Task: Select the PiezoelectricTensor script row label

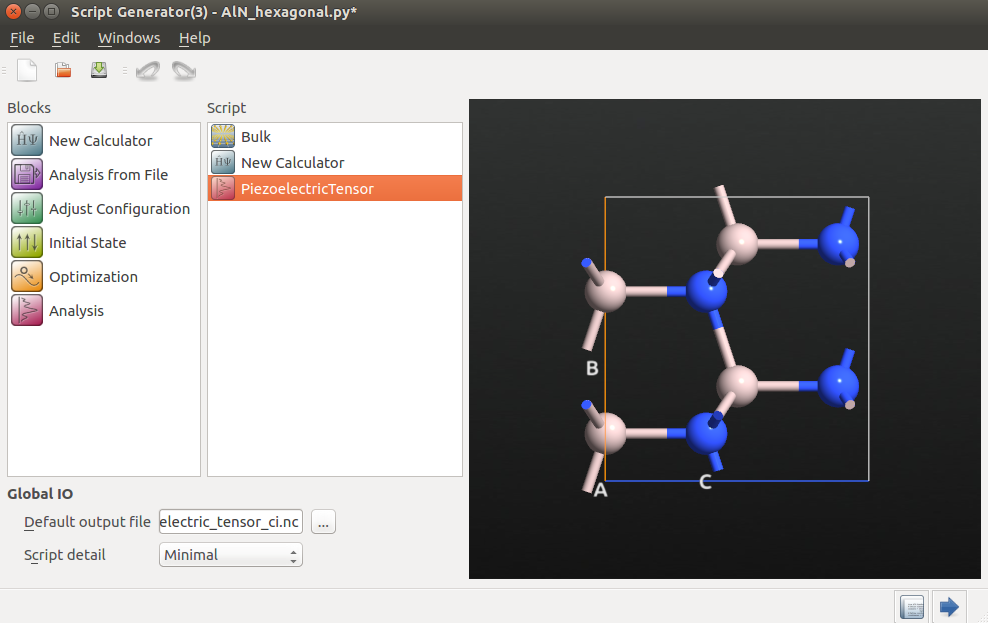Action: (x=307, y=189)
